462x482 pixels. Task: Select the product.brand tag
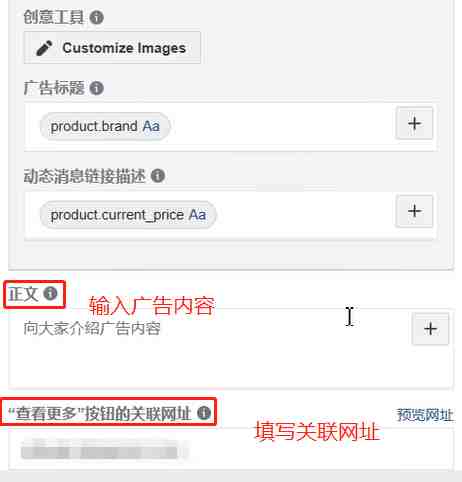coord(105,126)
